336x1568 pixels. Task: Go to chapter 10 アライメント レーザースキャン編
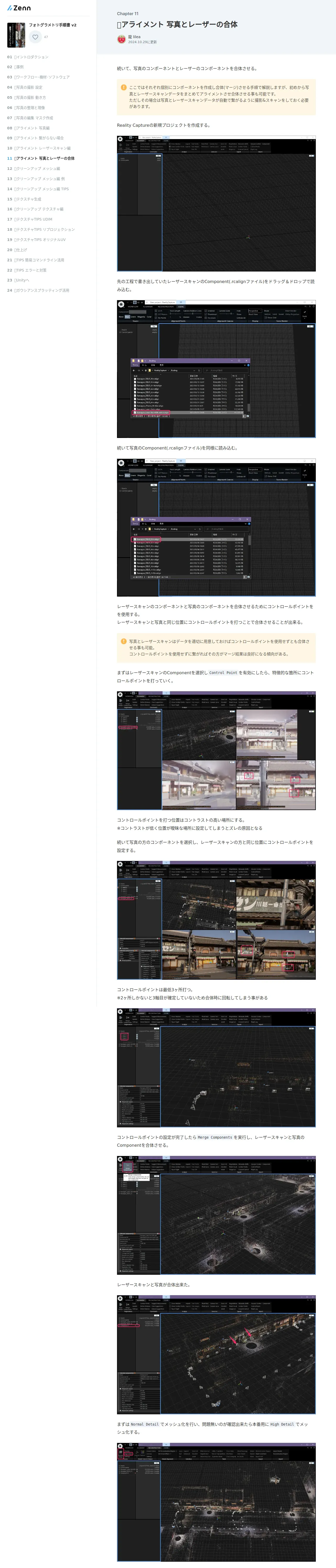click(x=39, y=148)
